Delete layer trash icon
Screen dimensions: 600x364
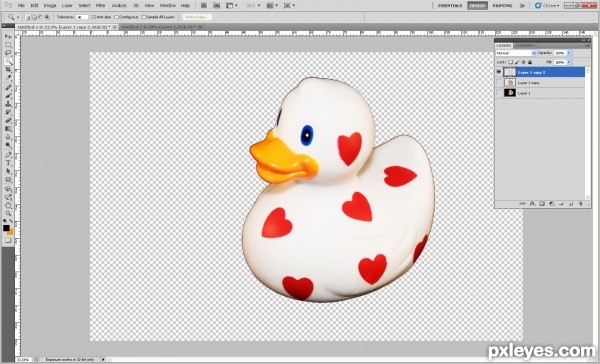[x=580, y=204]
